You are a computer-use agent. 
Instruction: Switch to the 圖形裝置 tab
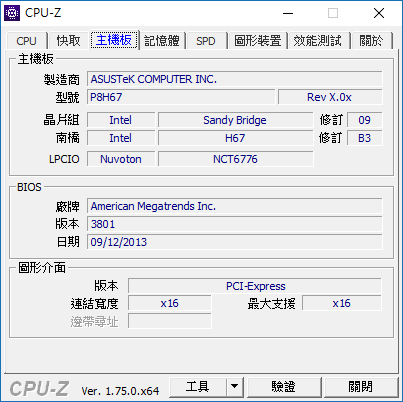258,41
